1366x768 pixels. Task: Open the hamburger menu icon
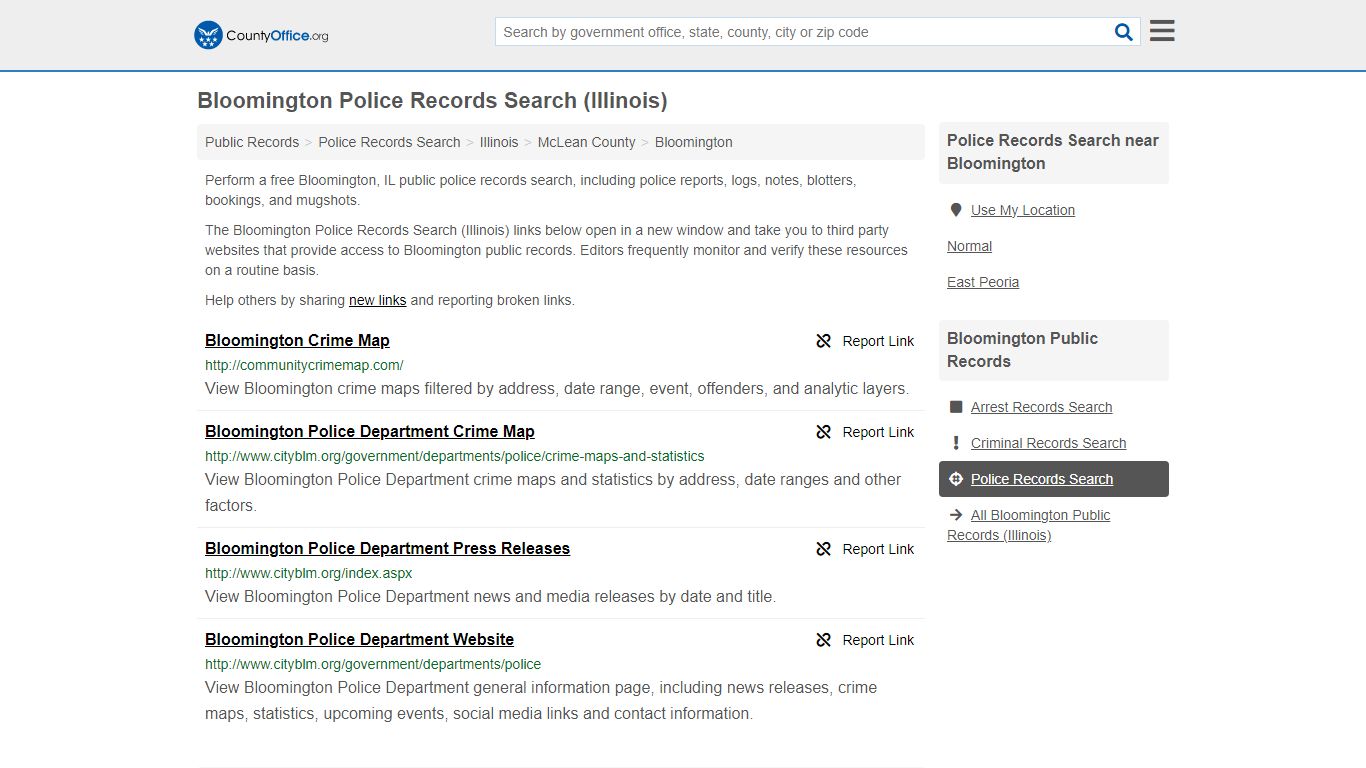click(1162, 31)
